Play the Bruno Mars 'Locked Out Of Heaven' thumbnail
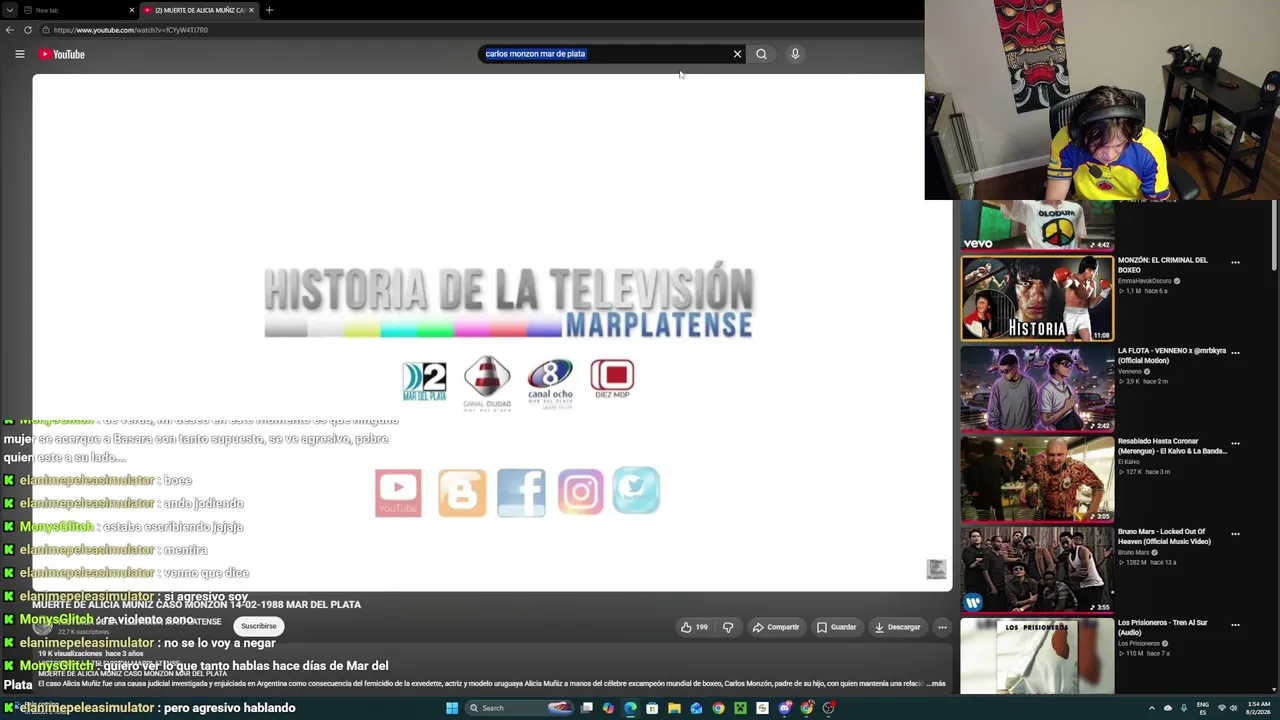1280x720 pixels. (x=1037, y=570)
